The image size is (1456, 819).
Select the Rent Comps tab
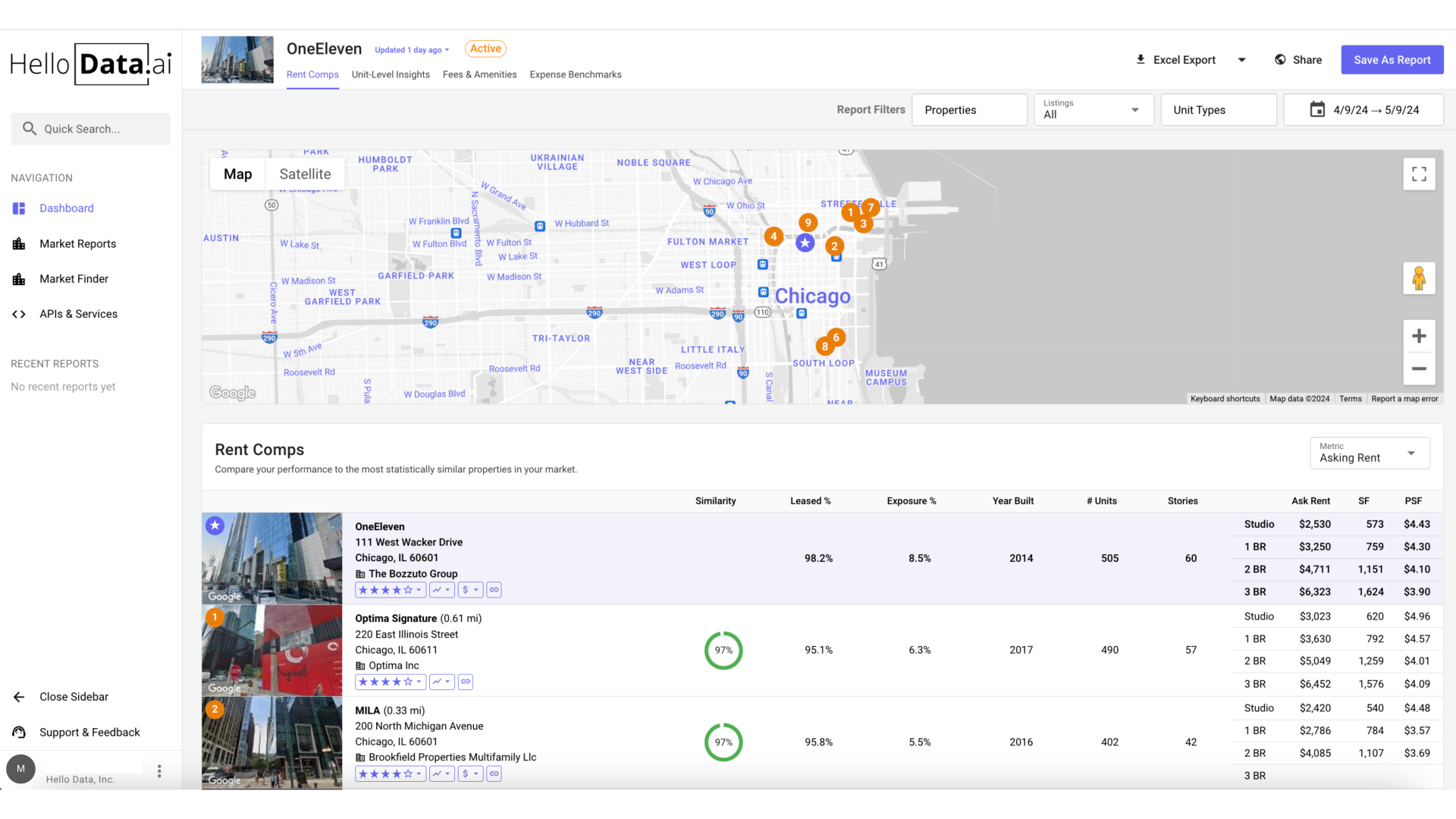click(x=312, y=74)
